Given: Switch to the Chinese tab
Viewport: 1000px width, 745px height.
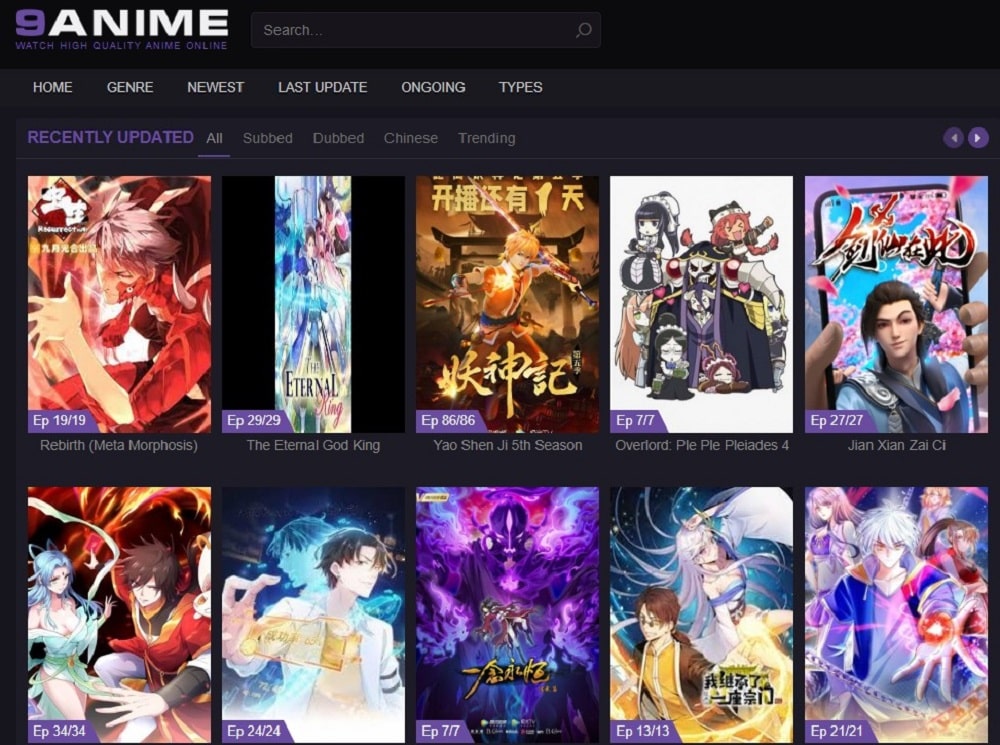Looking at the screenshot, I should click(411, 138).
